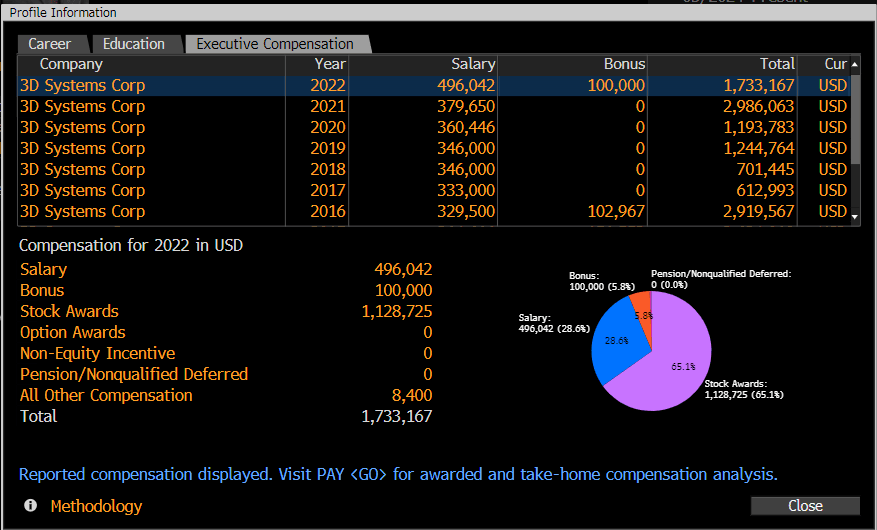Click the Pension/Nonqualified Deferred breakdown label

point(134,375)
